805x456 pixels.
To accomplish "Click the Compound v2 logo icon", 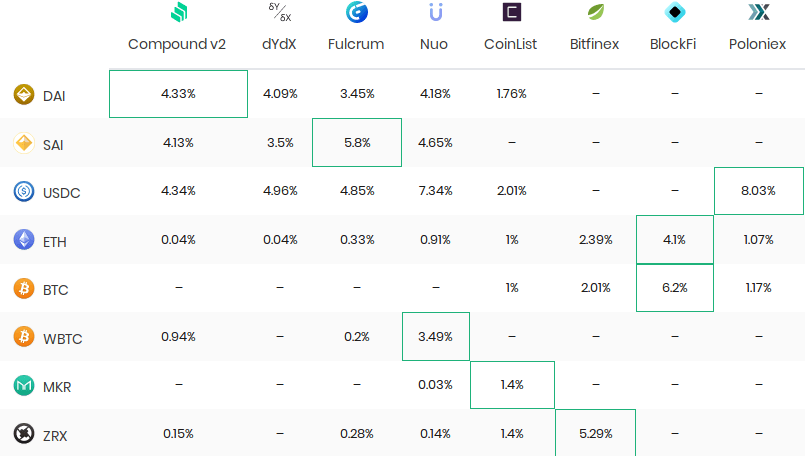I will (178, 13).
